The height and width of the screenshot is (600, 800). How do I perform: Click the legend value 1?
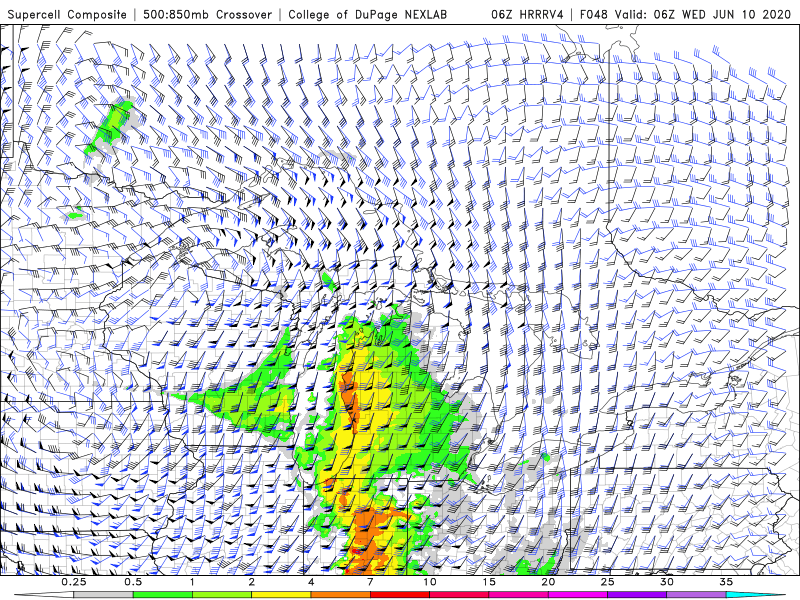192,582
